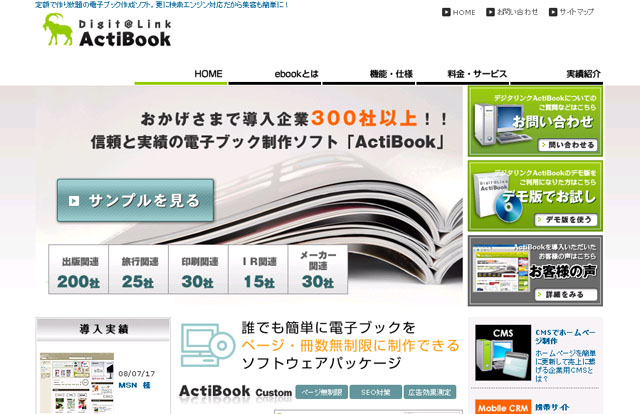Click the 広告効果測定 tag

tap(430, 392)
